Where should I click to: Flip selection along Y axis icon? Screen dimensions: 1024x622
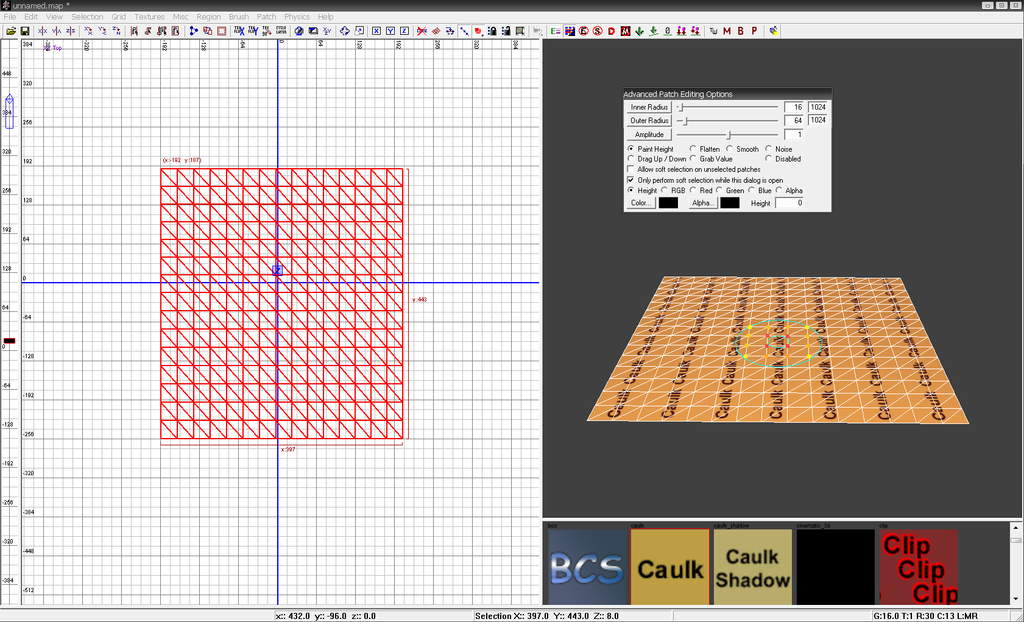point(57,31)
